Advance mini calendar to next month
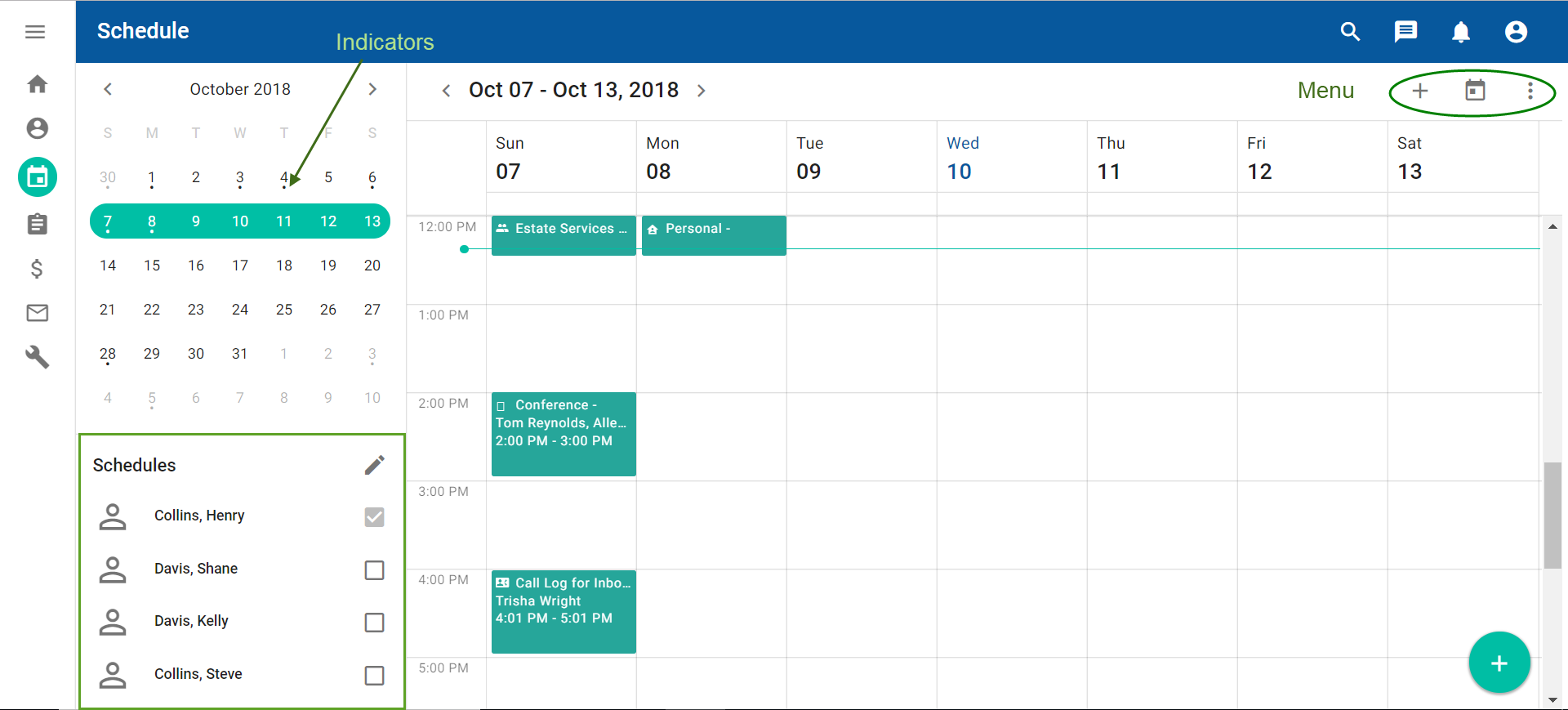The height and width of the screenshot is (710, 1568). [x=372, y=89]
